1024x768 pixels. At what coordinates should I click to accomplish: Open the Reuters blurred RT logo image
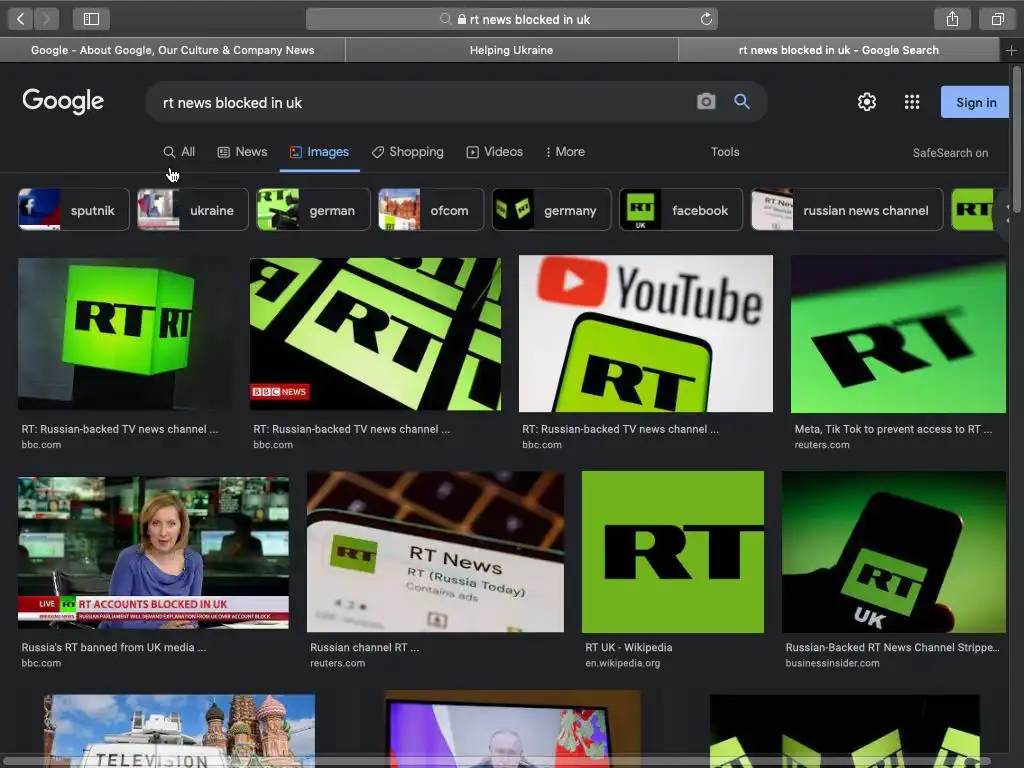[898, 334]
